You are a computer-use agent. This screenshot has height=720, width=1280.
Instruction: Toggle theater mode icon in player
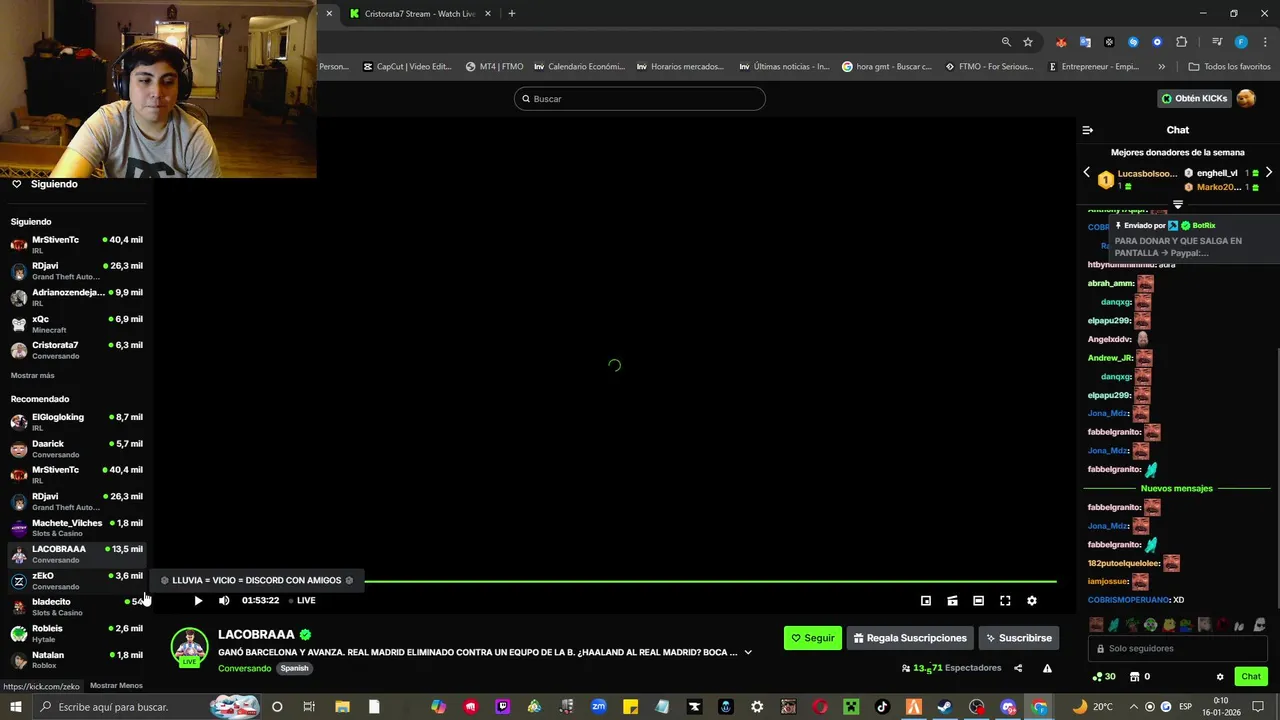coord(978,600)
